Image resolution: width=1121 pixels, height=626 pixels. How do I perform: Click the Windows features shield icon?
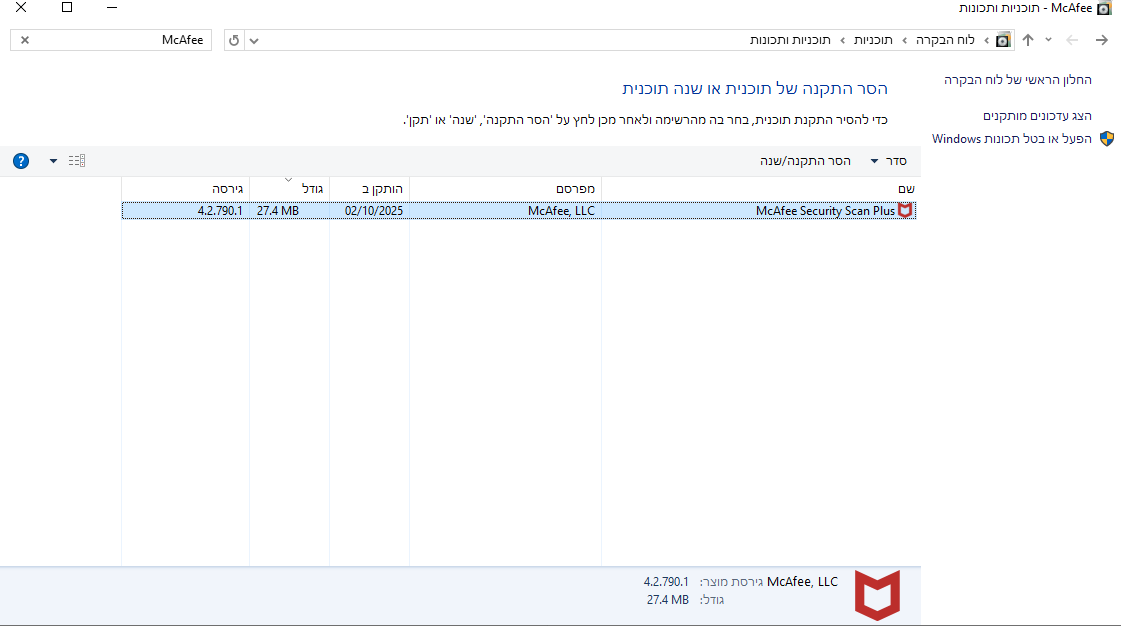point(1106,139)
